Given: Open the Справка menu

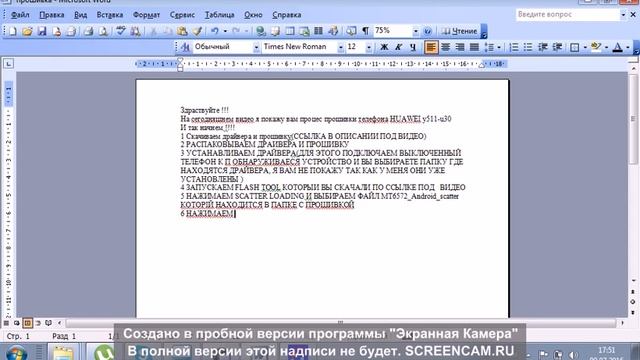Looking at the screenshot, I should (287, 15).
